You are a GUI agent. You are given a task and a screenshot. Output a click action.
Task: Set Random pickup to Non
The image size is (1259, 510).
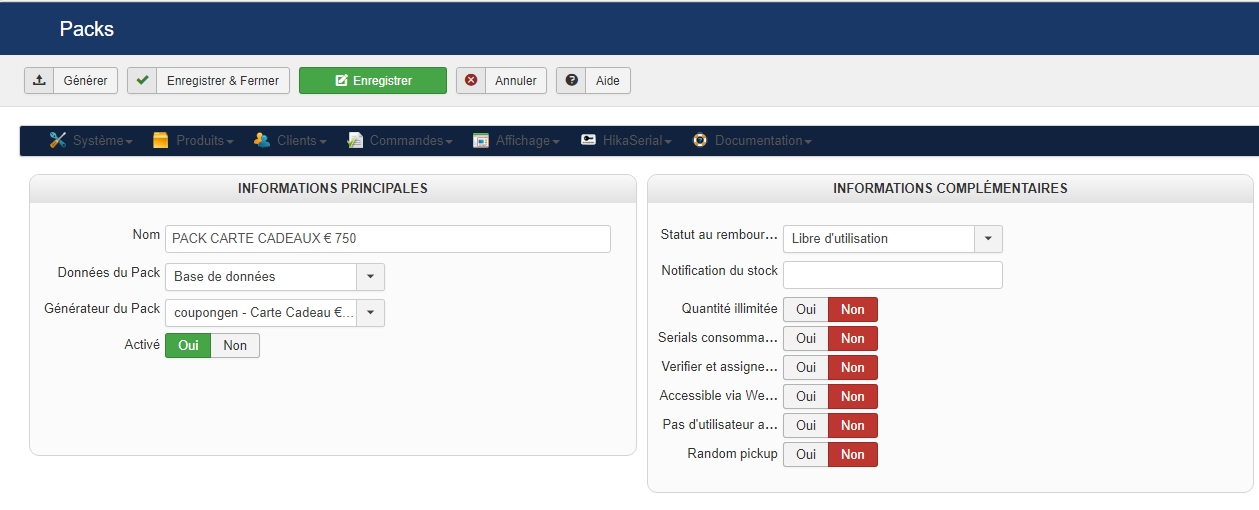coord(853,455)
